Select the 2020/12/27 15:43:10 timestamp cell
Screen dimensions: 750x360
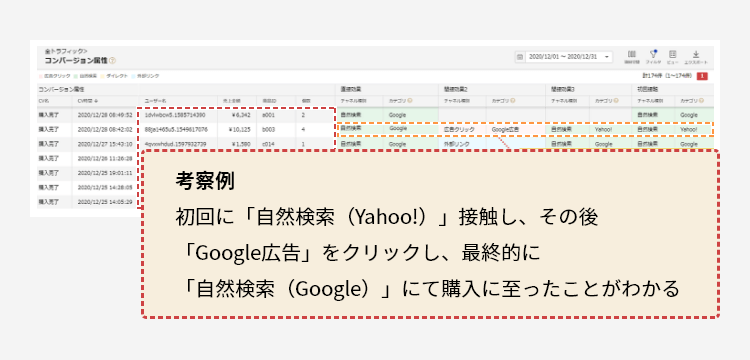click(105, 143)
